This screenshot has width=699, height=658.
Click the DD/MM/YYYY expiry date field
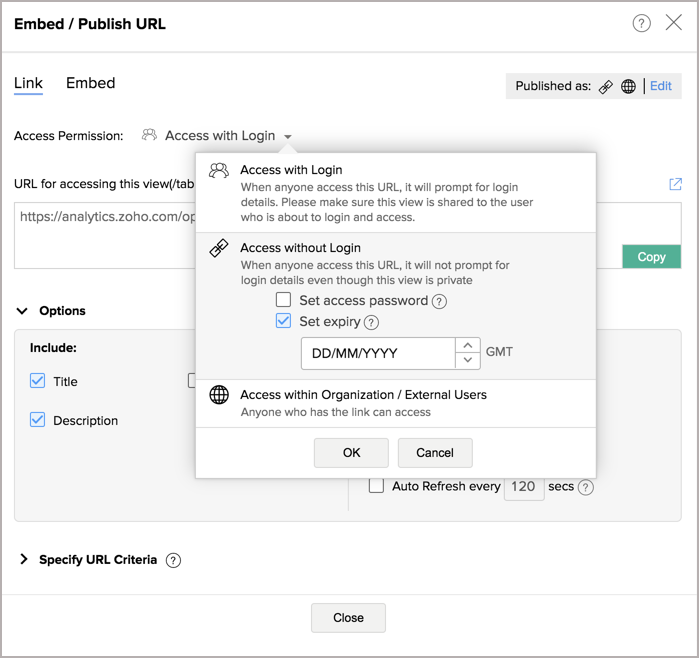pyautogui.click(x=377, y=353)
